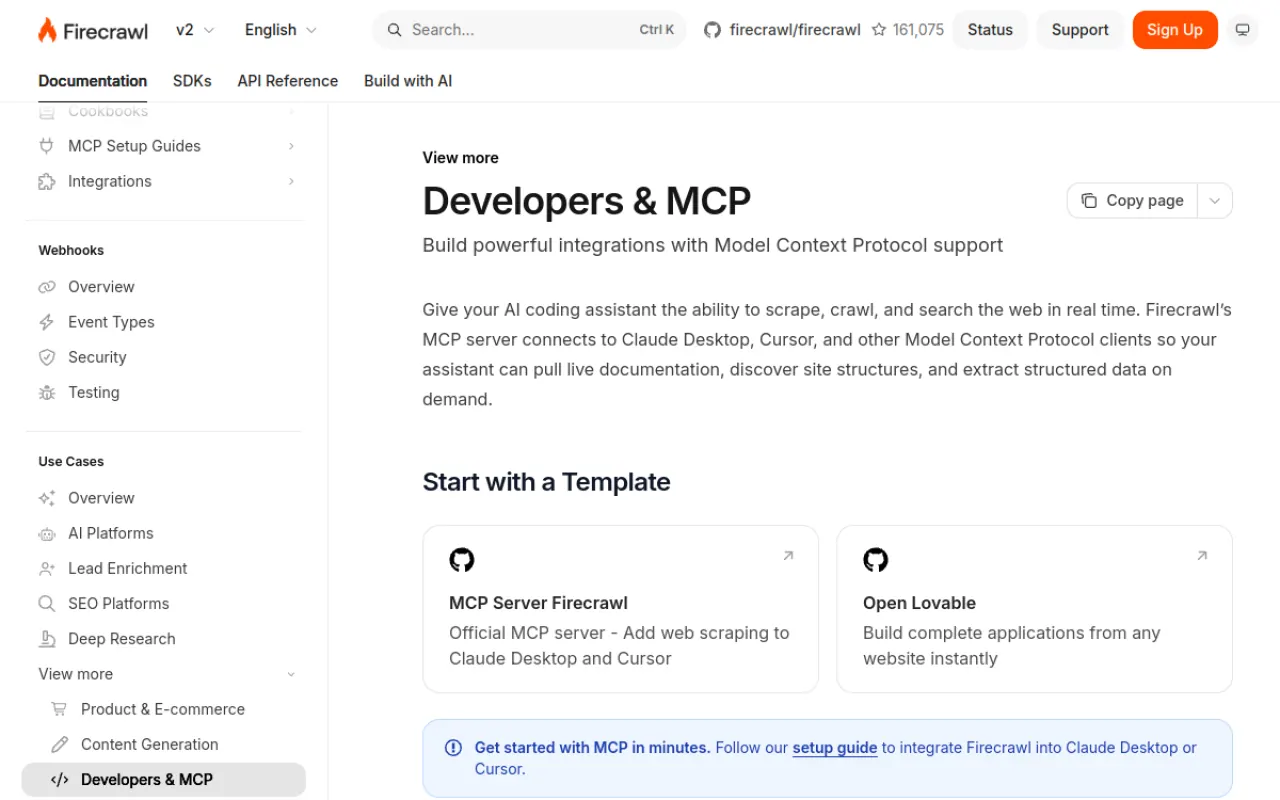Open the English language selector
The height and width of the screenshot is (800, 1280).
pyautogui.click(x=281, y=30)
